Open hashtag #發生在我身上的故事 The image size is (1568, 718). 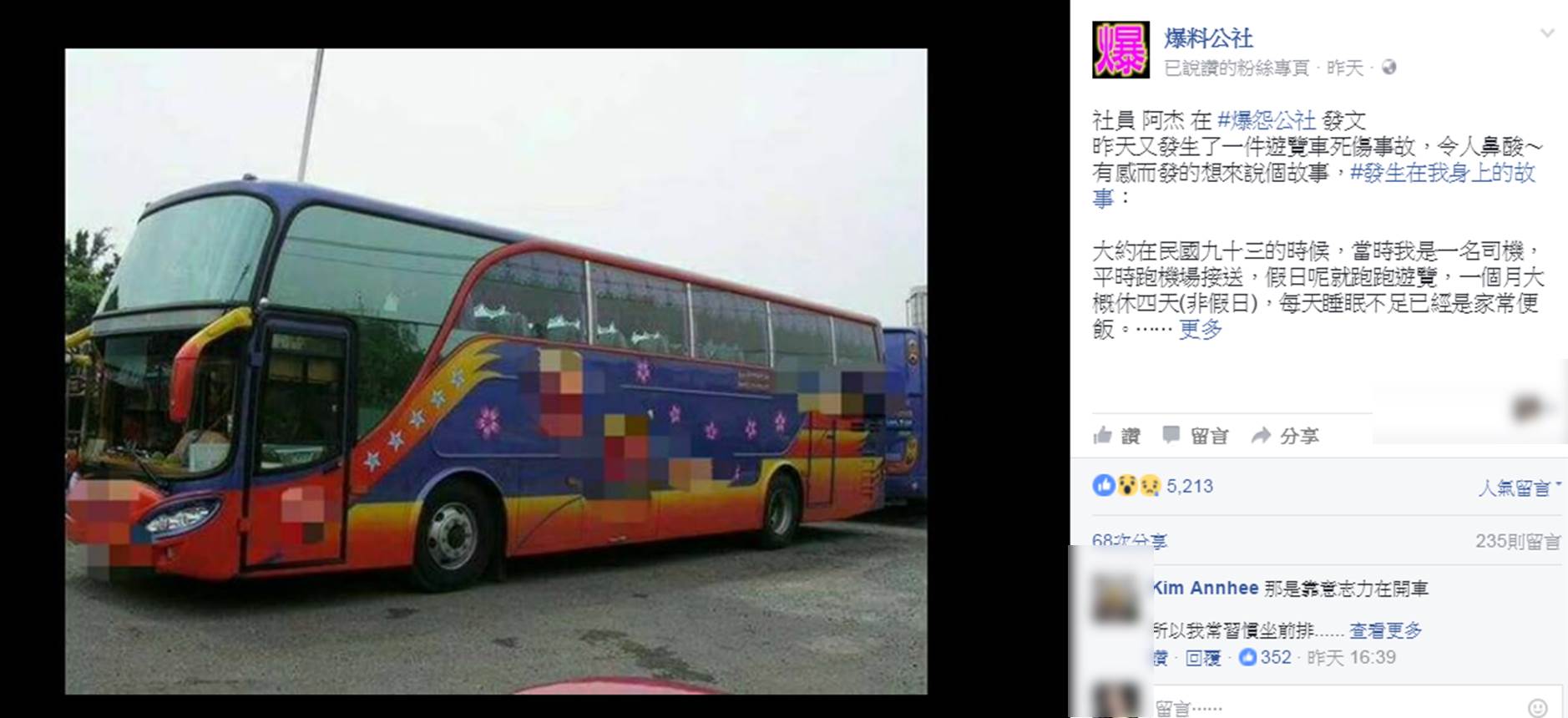pos(1314,185)
